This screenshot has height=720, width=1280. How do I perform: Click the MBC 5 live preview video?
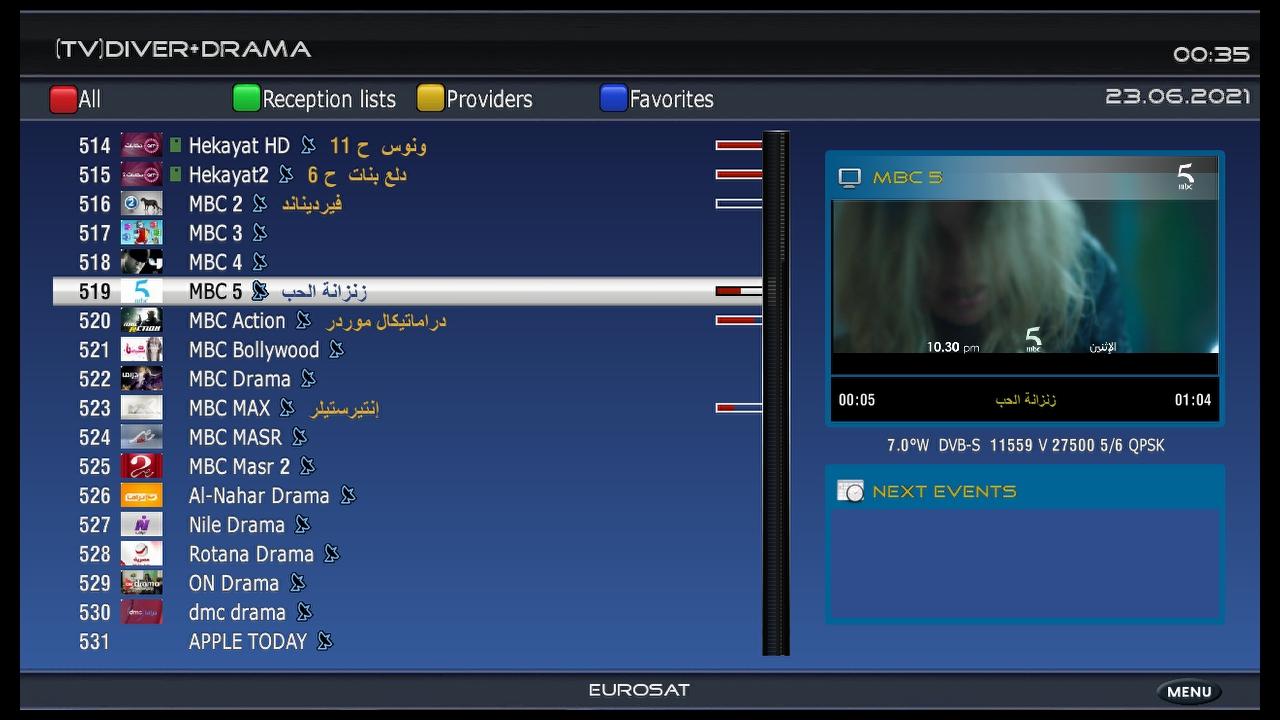(x=1025, y=276)
